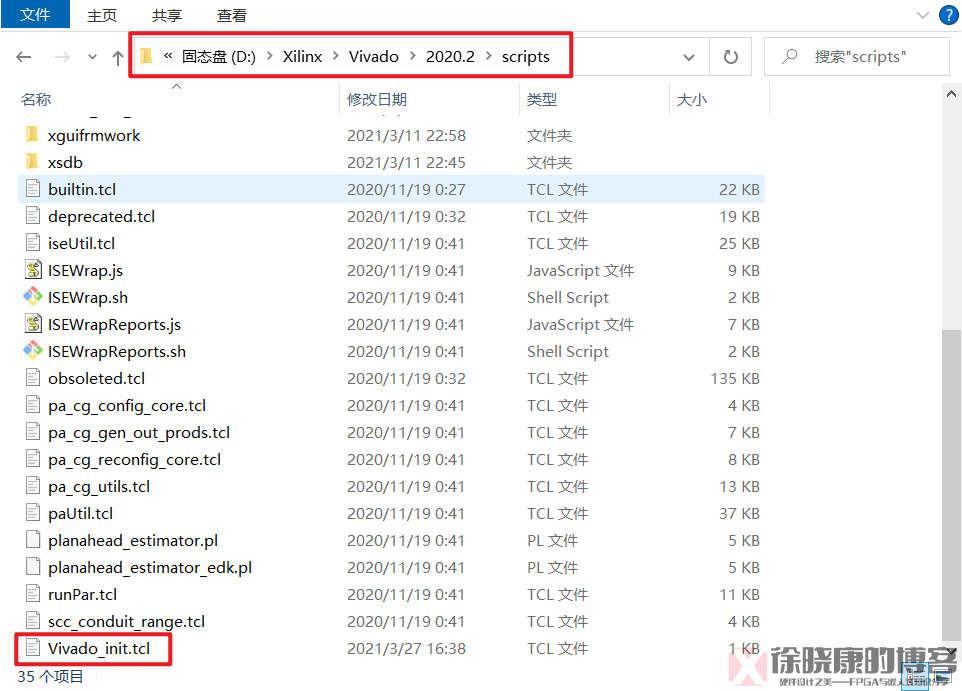Sort by the 大小 column
The height and width of the screenshot is (691, 962).
[691, 99]
